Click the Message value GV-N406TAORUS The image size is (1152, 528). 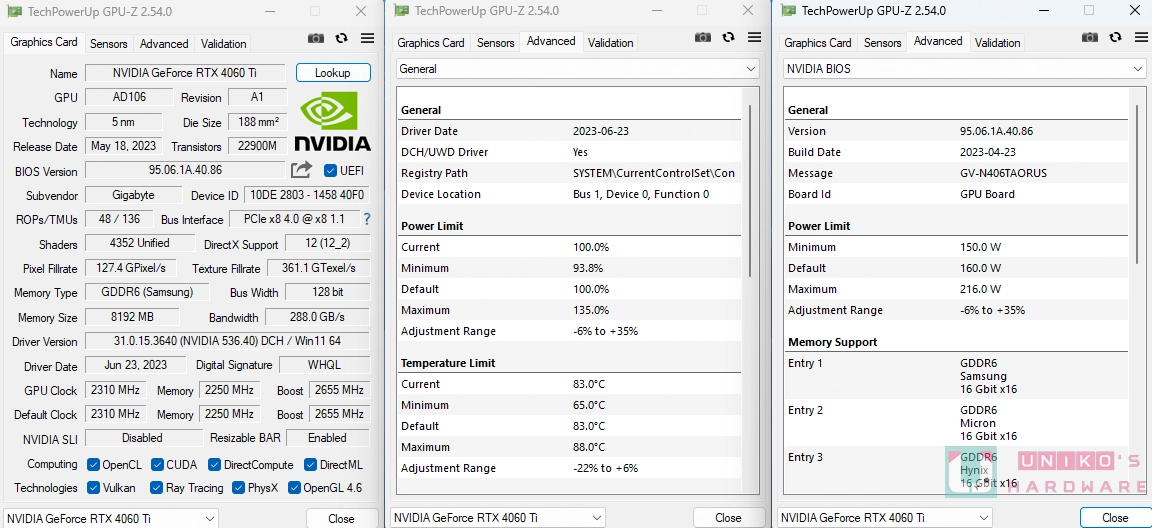click(1004, 173)
